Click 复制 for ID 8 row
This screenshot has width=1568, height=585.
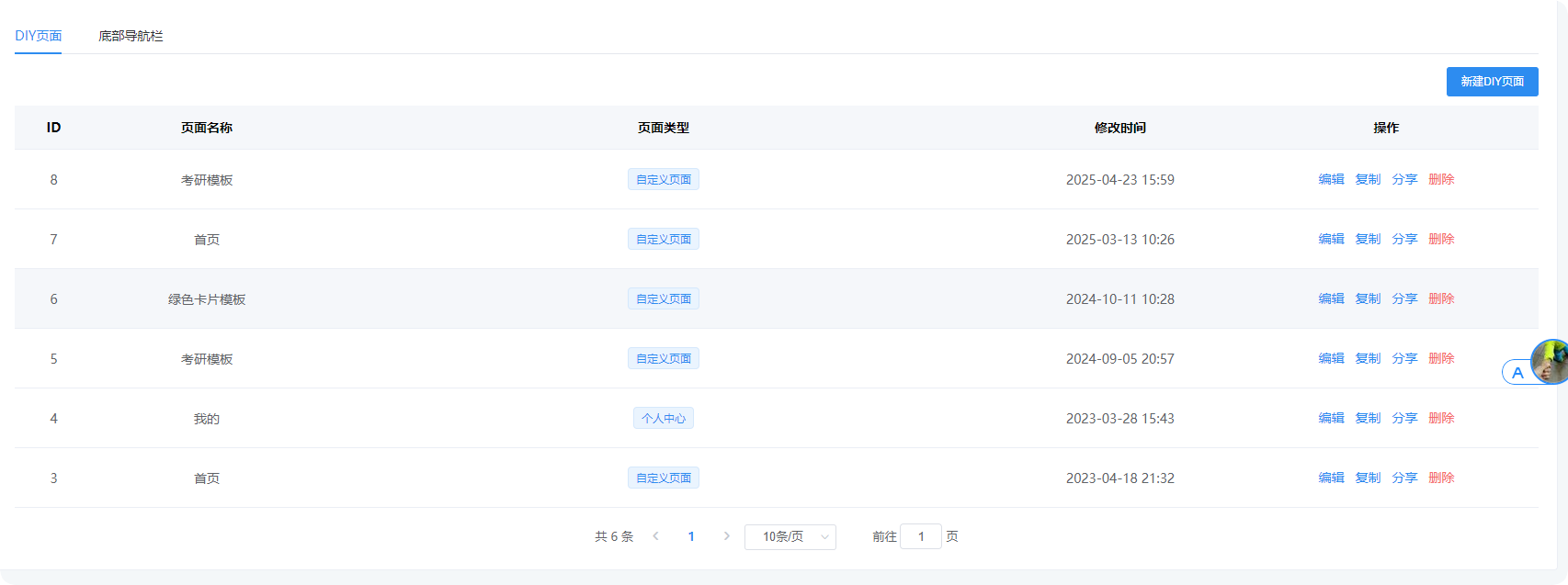[x=1368, y=179]
